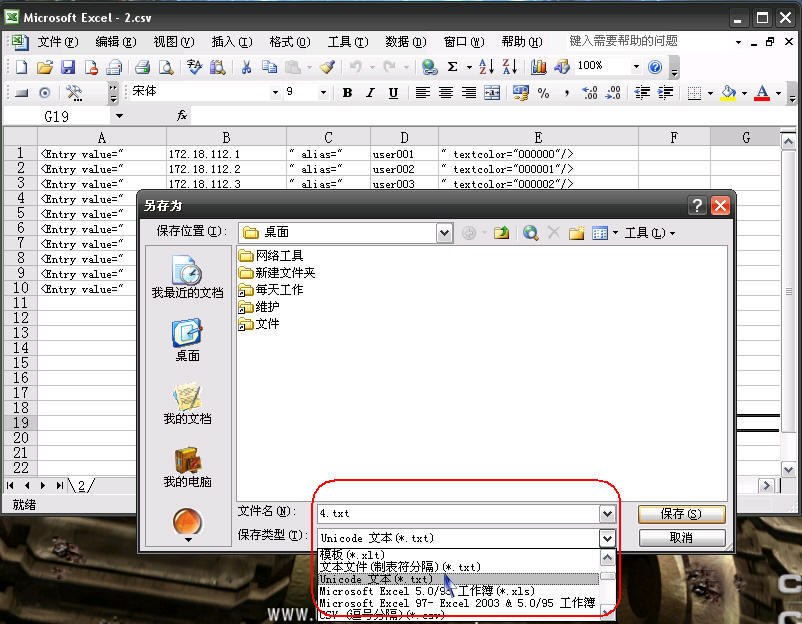Toggle Underline formatting button
This screenshot has height=624, width=802.
393,93
